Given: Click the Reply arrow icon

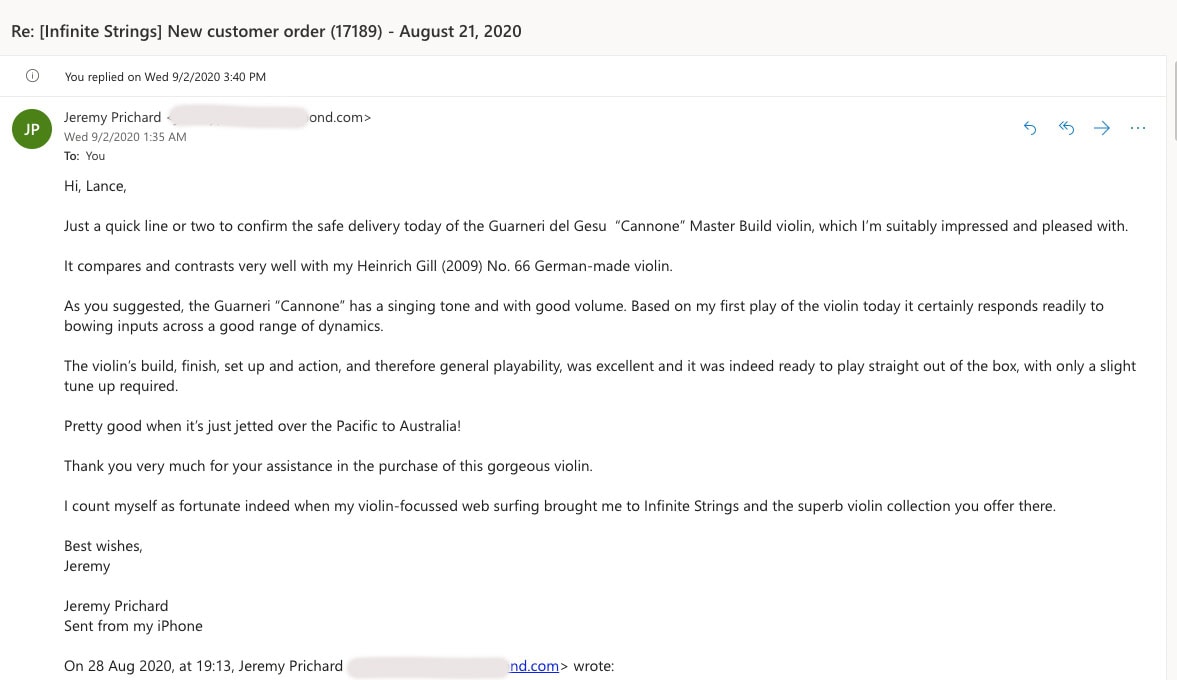Looking at the screenshot, I should tap(1030, 128).
